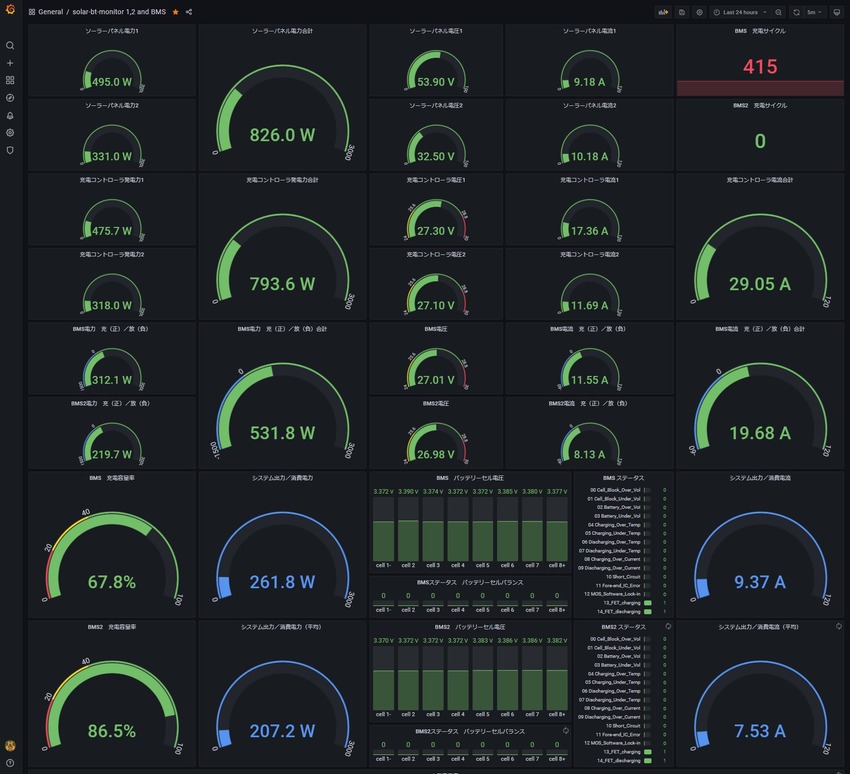Click the red 415 charge cycle value
Image resolution: width=850 pixels, height=774 pixels.
point(760,67)
